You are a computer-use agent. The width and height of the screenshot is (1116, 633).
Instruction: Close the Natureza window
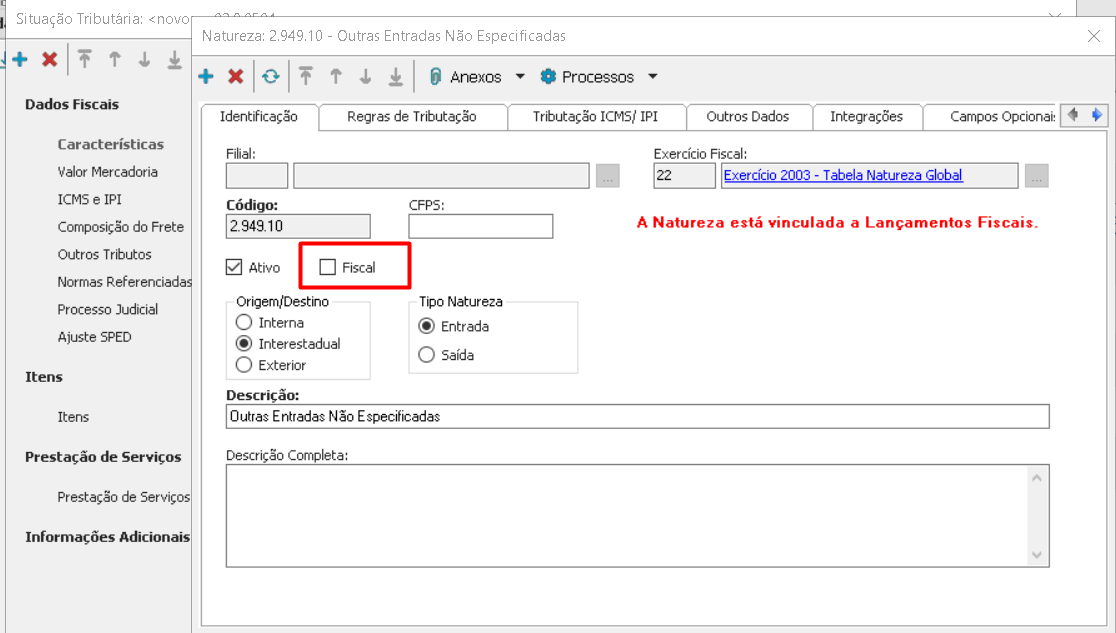tap(1094, 36)
